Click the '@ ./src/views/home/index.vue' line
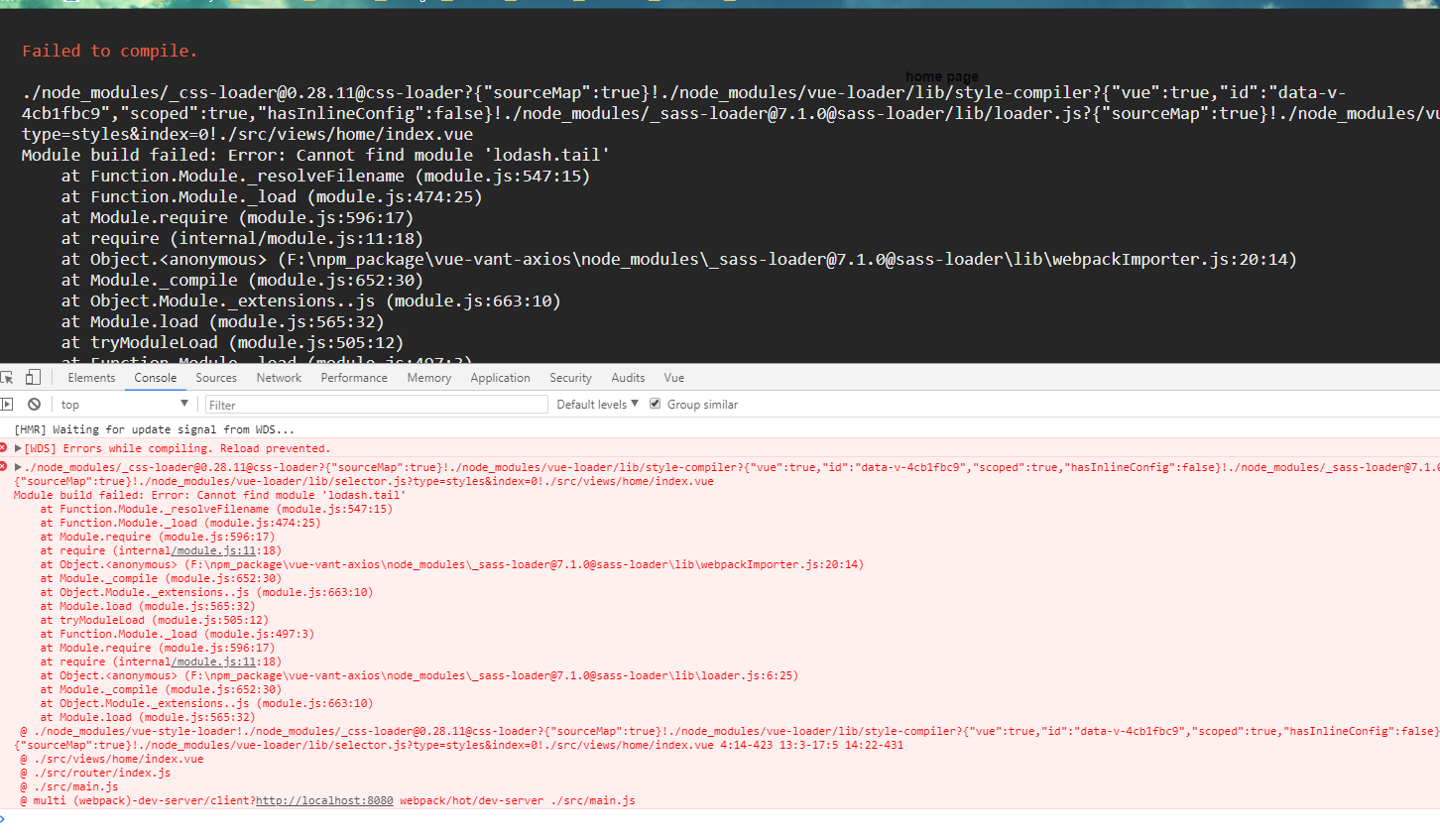1440x840 pixels. click(x=111, y=759)
